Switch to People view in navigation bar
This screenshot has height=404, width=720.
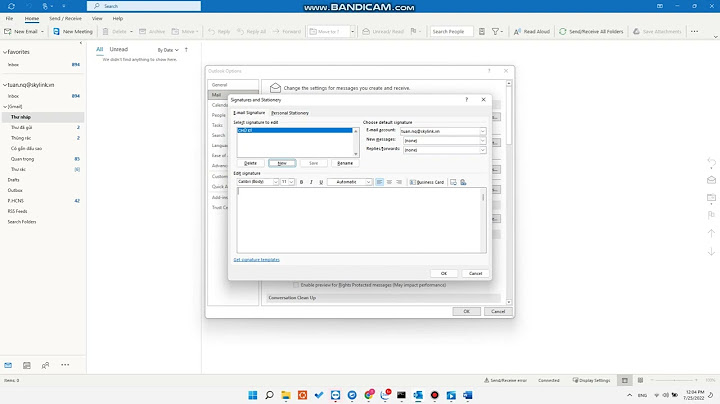click(45, 365)
